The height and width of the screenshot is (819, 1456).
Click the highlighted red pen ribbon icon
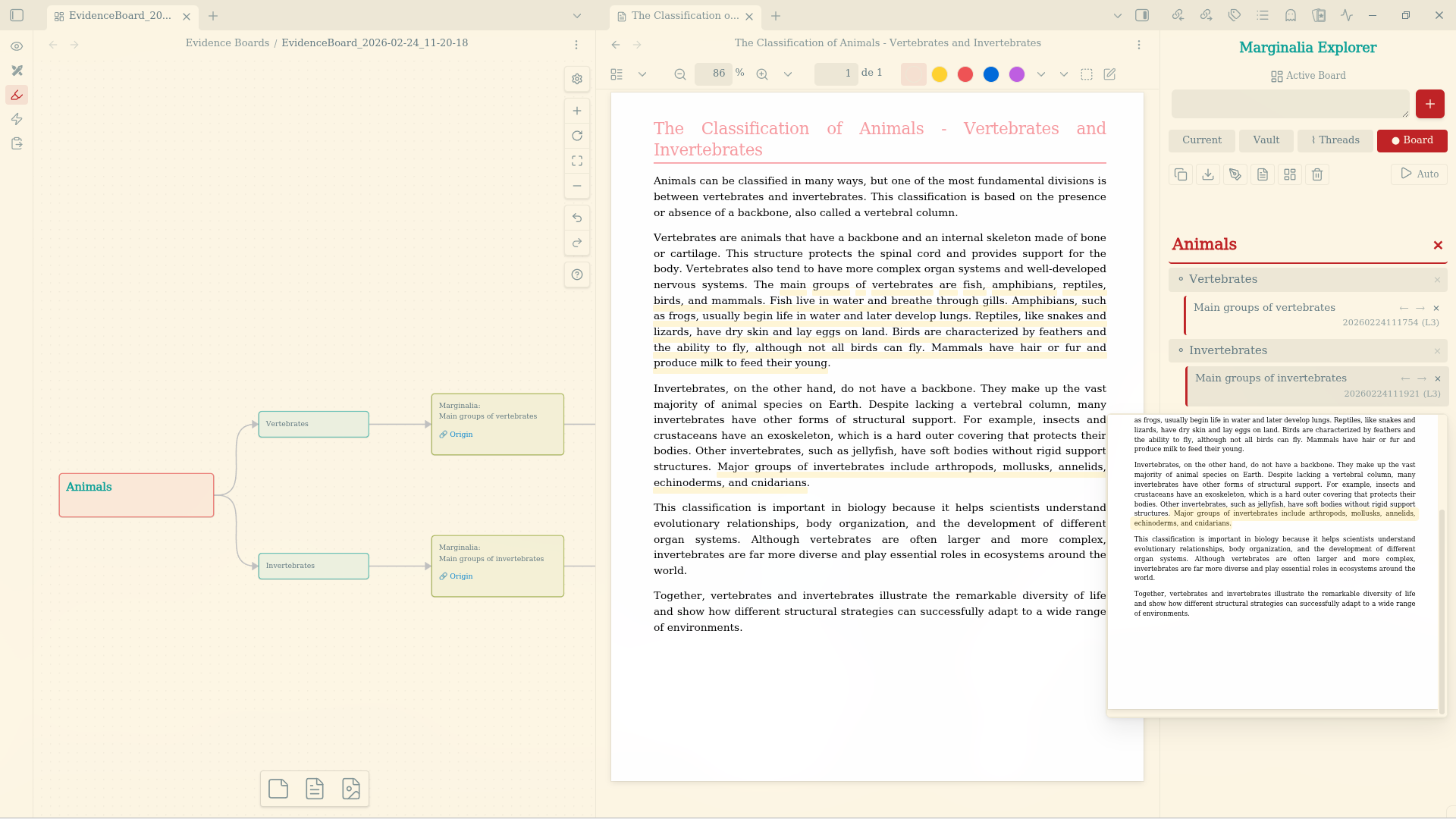[17, 95]
